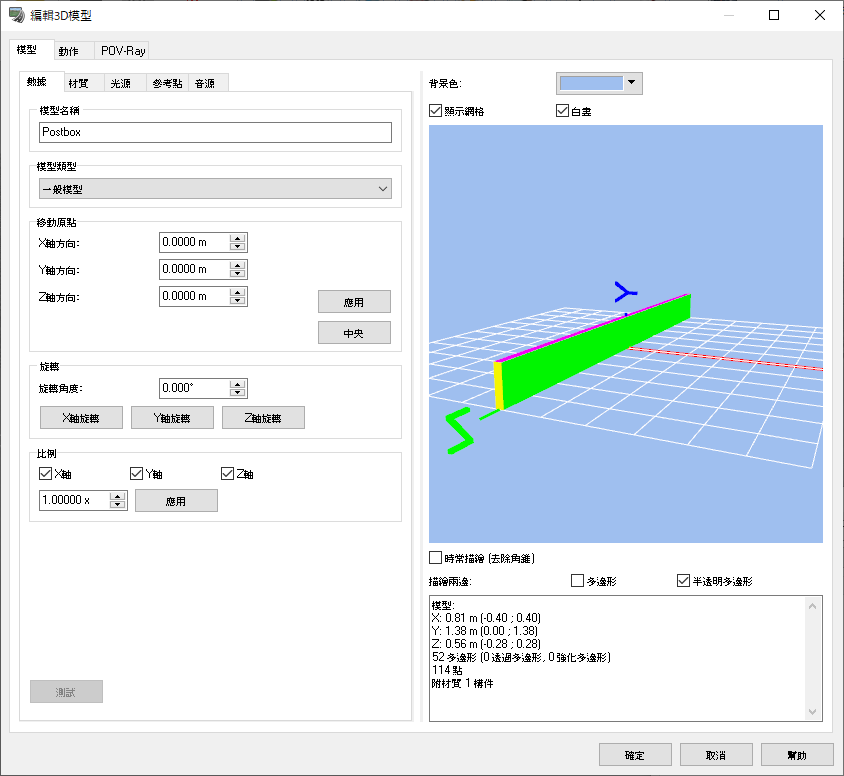This screenshot has height=776, width=844.
Task: Disable the 半透明多邊形 checkbox
Action: [684, 580]
